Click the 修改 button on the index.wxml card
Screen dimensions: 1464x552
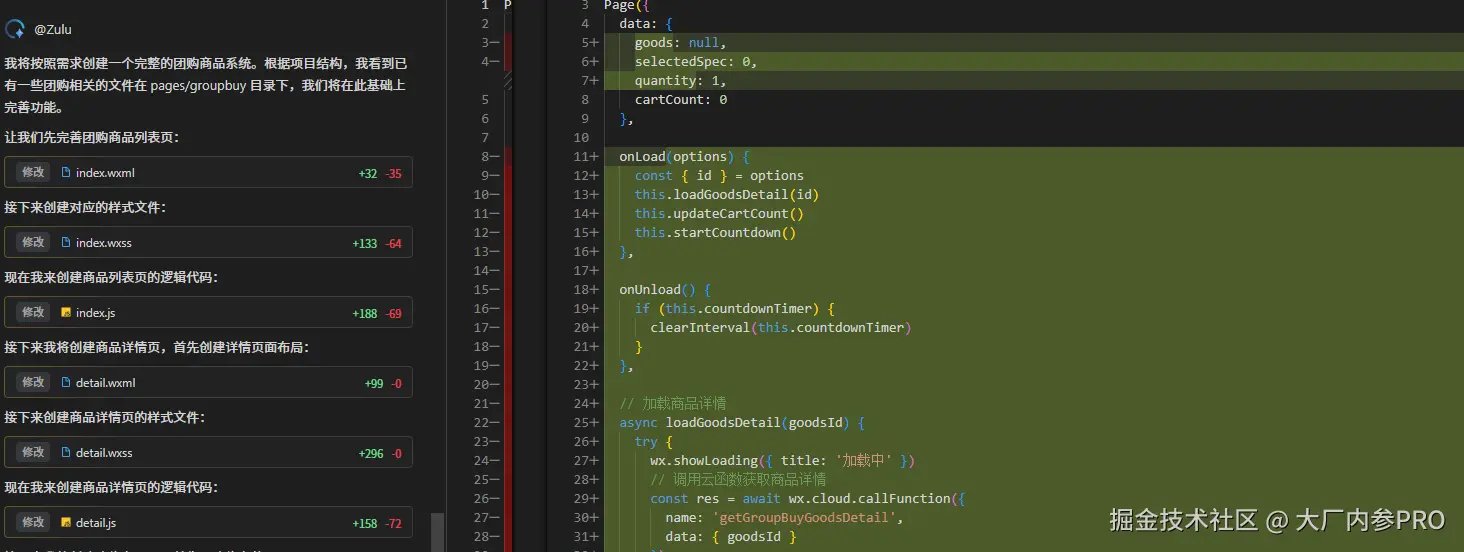click(x=33, y=172)
